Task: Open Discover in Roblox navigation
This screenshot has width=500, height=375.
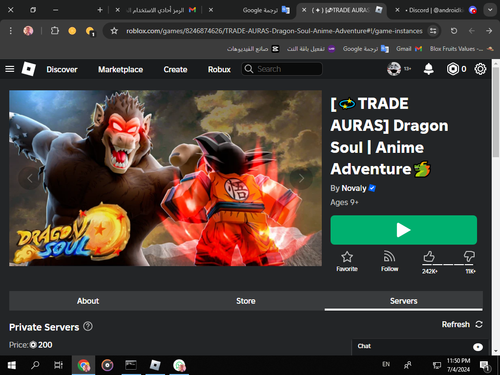Action: (x=62, y=69)
